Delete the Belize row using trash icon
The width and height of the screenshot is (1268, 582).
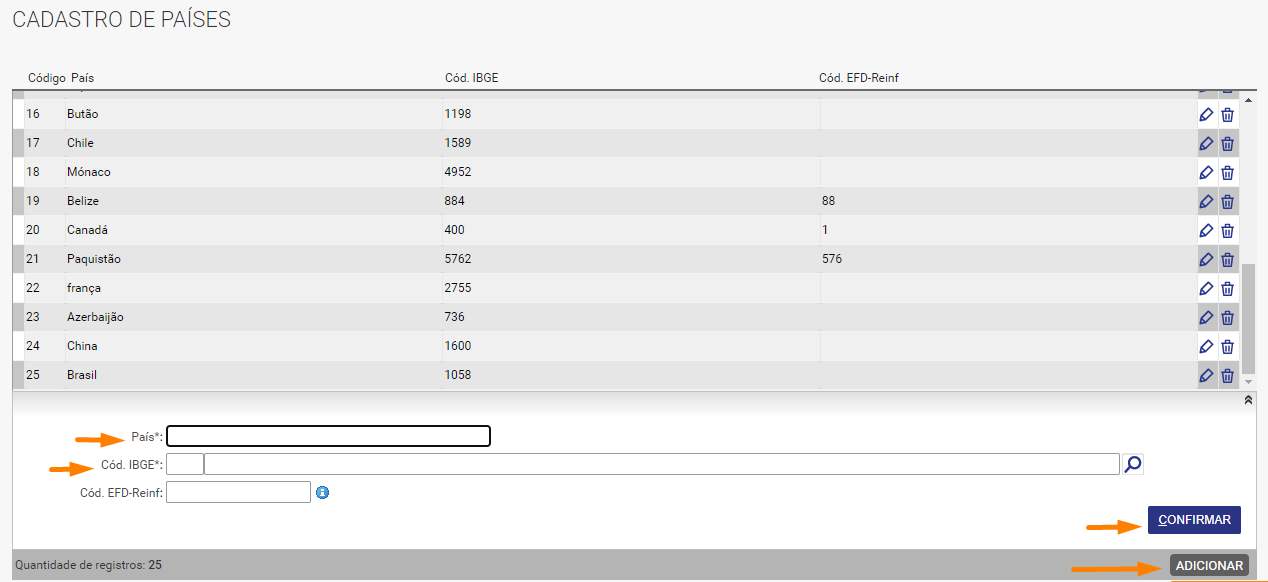[x=1228, y=202]
